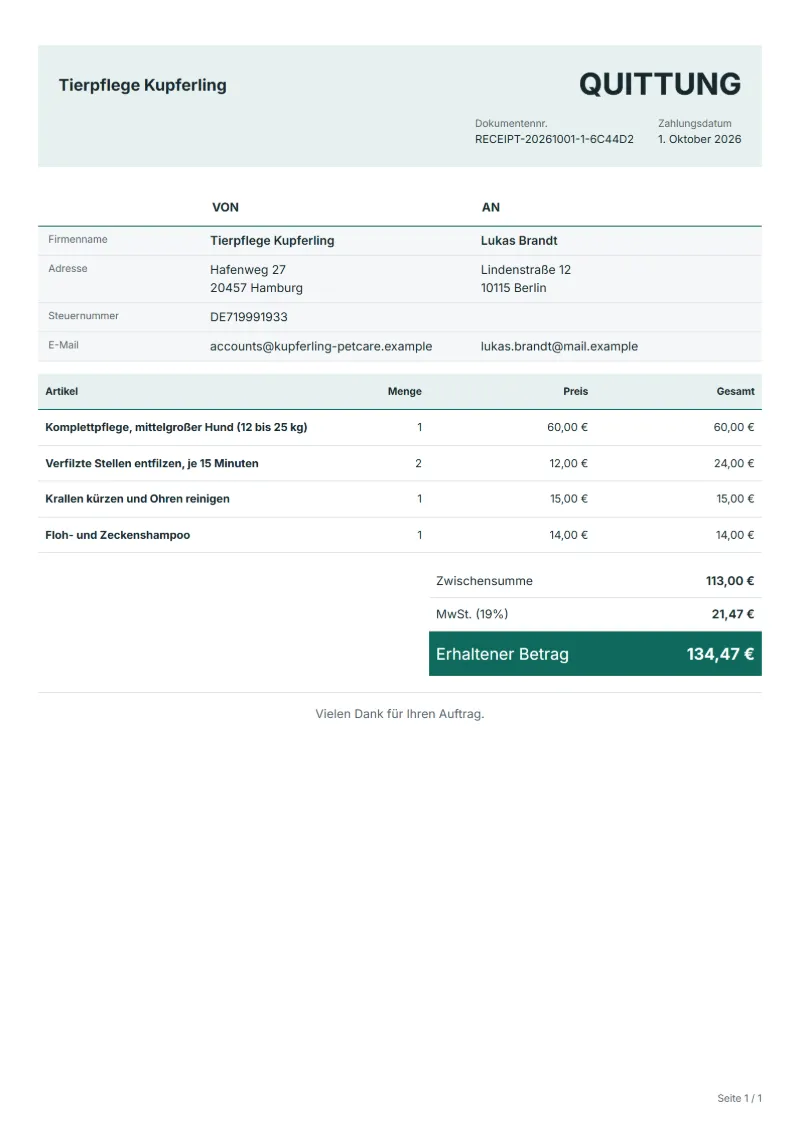Select tax number DE719991933
This screenshot has height=1131, width=800.
[x=249, y=317]
